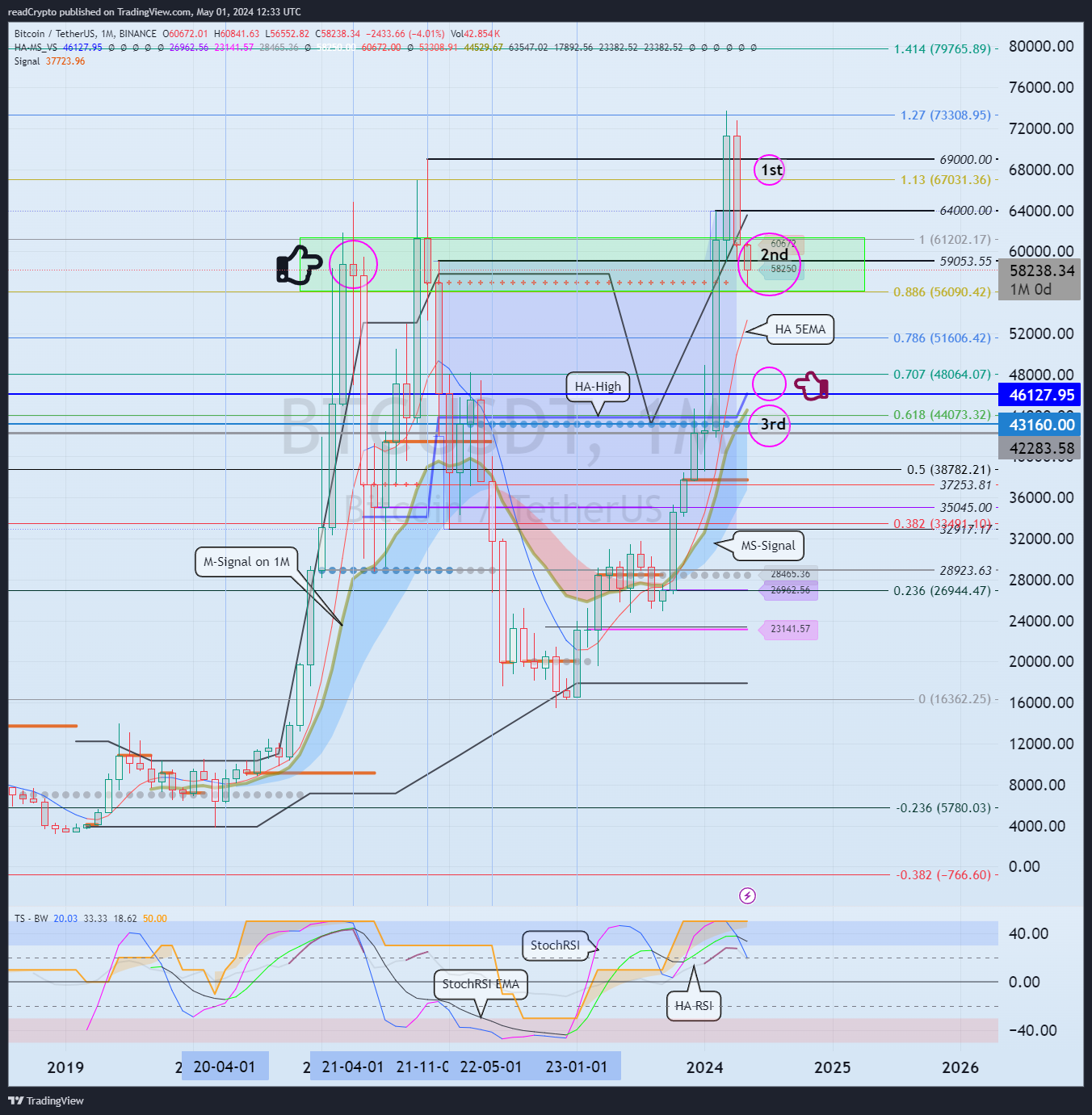1092x1115 pixels.
Task: Click the small tag 28465.36
Action: tap(789, 574)
